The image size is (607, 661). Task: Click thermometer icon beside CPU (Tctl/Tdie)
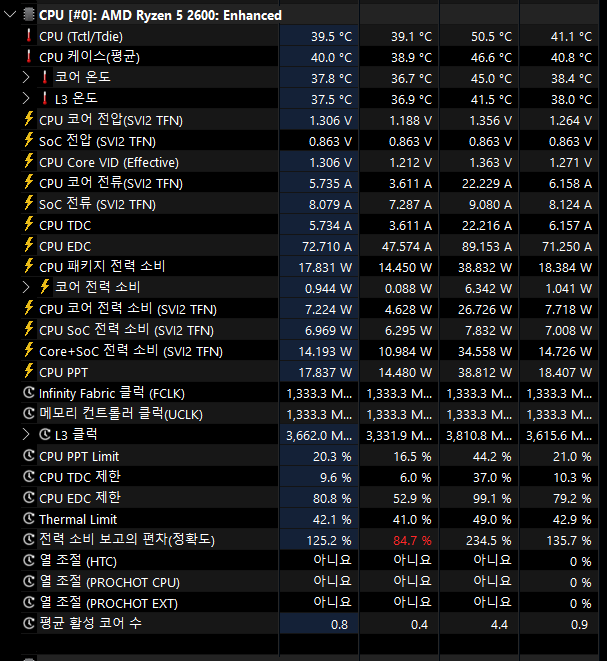pyautogui.click(x=29, y=36)
